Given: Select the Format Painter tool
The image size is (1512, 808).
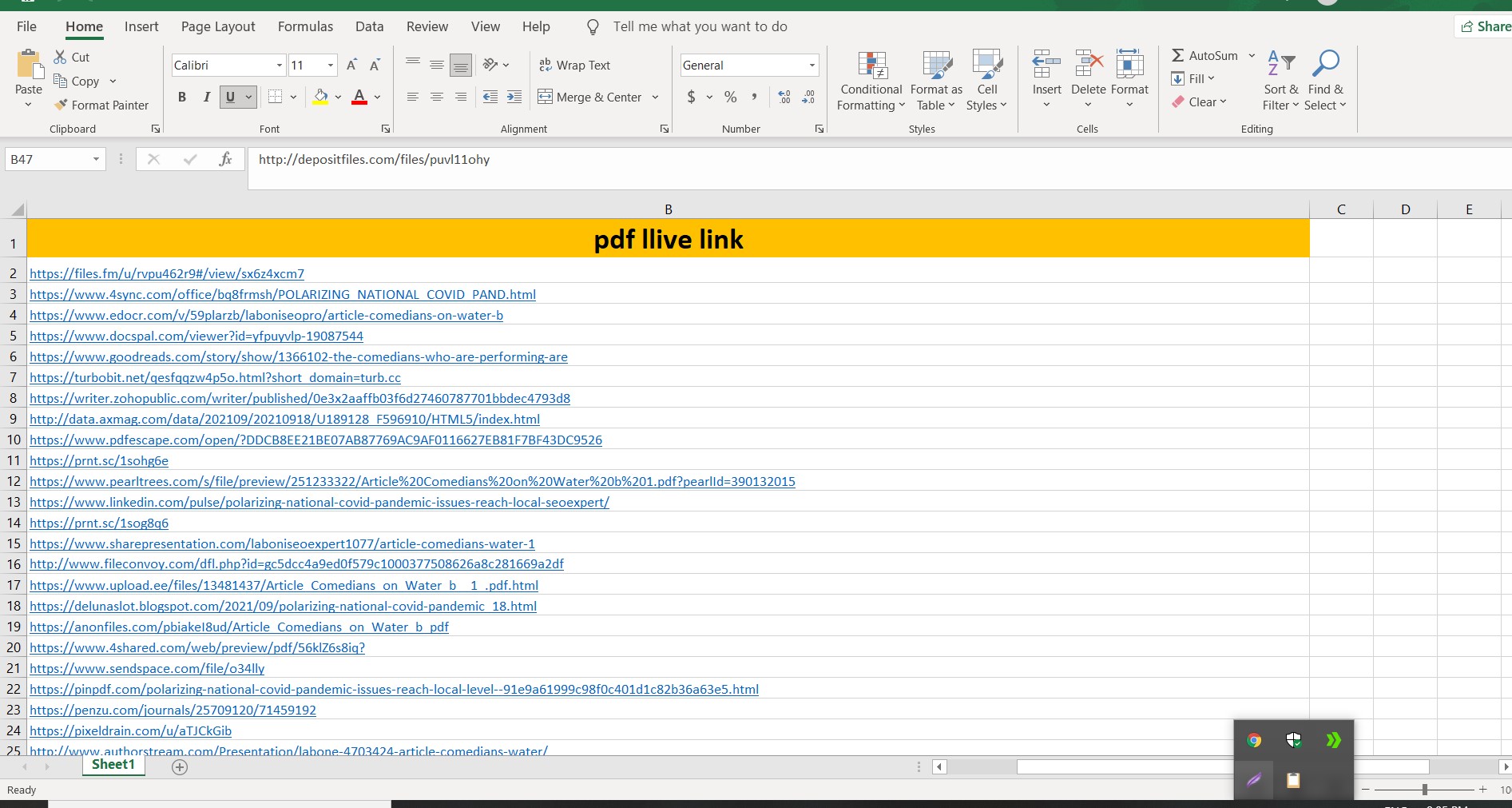Looking at the screenshot, I should pyautogui.click(x=102, y=105).
